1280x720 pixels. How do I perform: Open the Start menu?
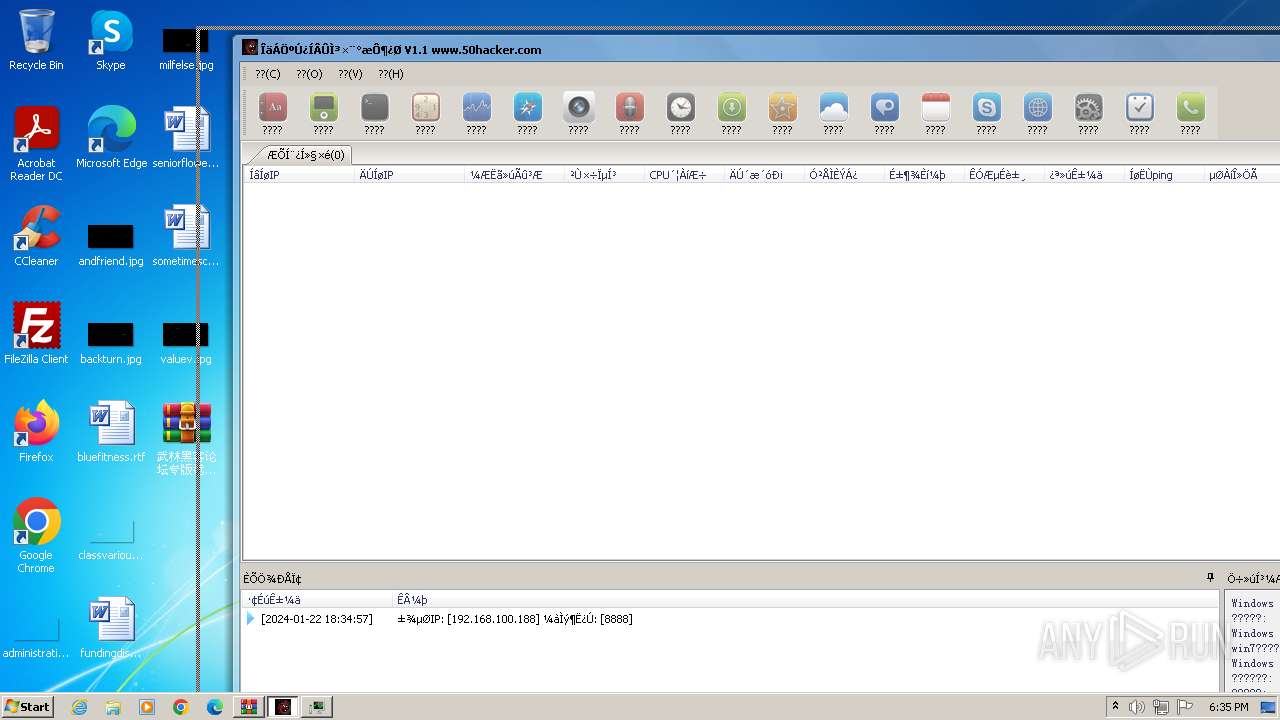(28, 706)
